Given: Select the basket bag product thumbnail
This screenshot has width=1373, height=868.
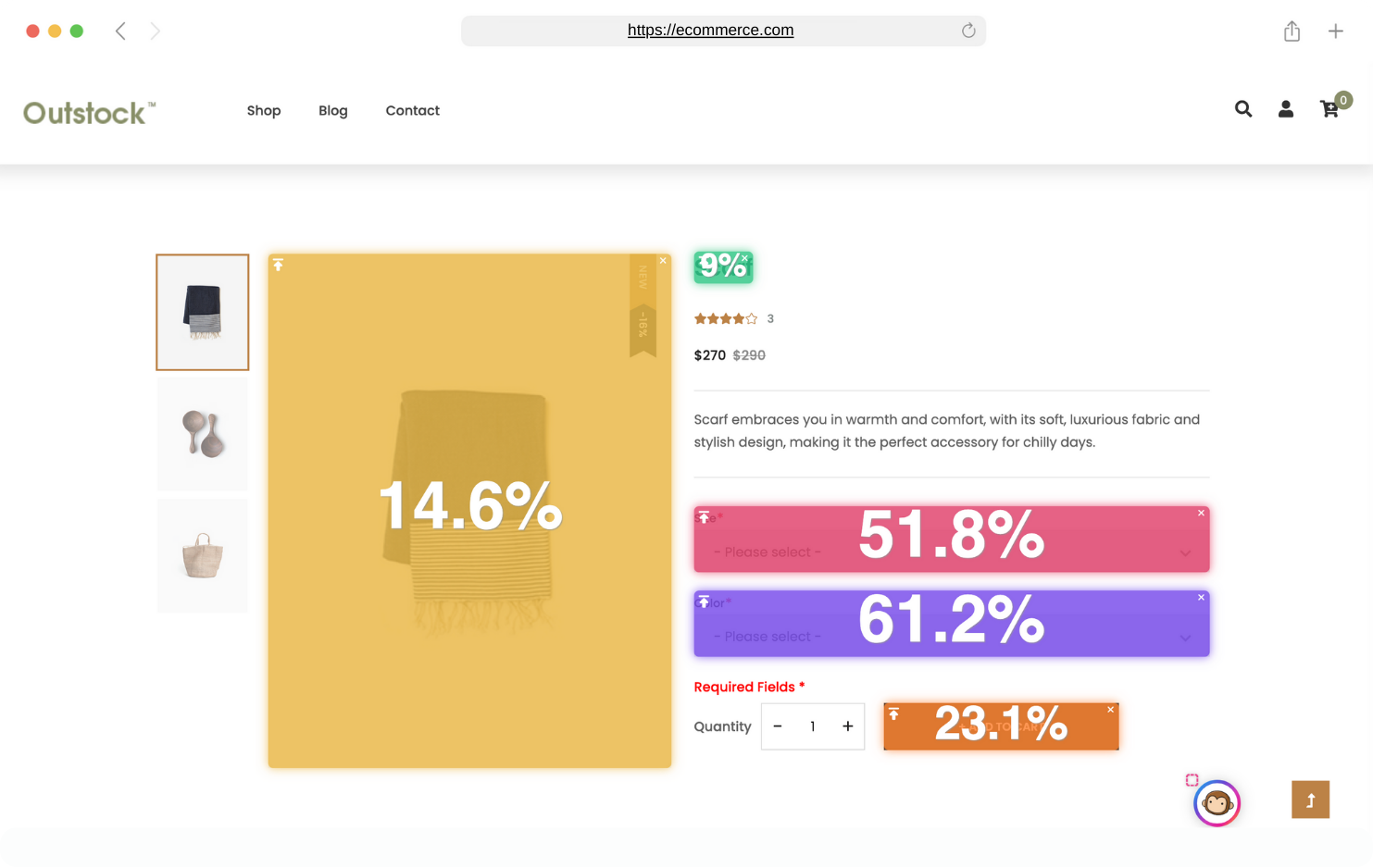Looking at the screenshot, I should (202, 555).
